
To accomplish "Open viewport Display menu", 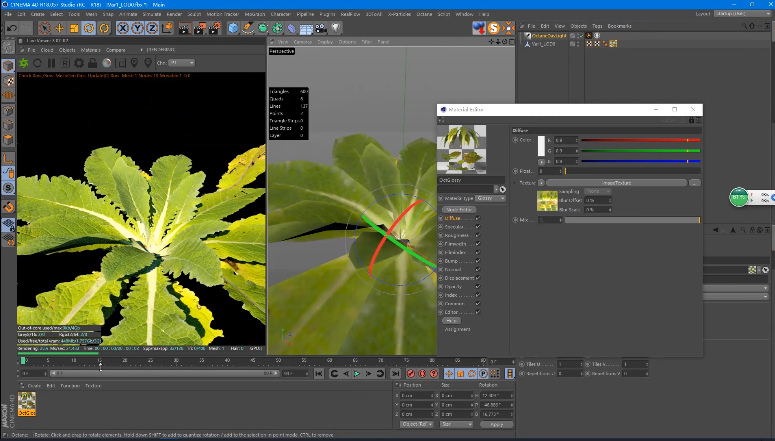I will [x=325, y=42].
